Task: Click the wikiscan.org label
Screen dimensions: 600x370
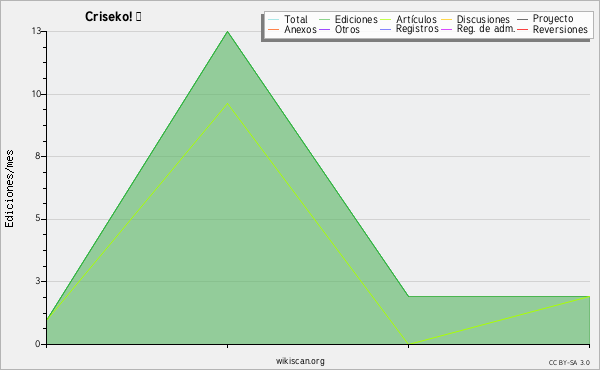Action: (x=300, y=361)
